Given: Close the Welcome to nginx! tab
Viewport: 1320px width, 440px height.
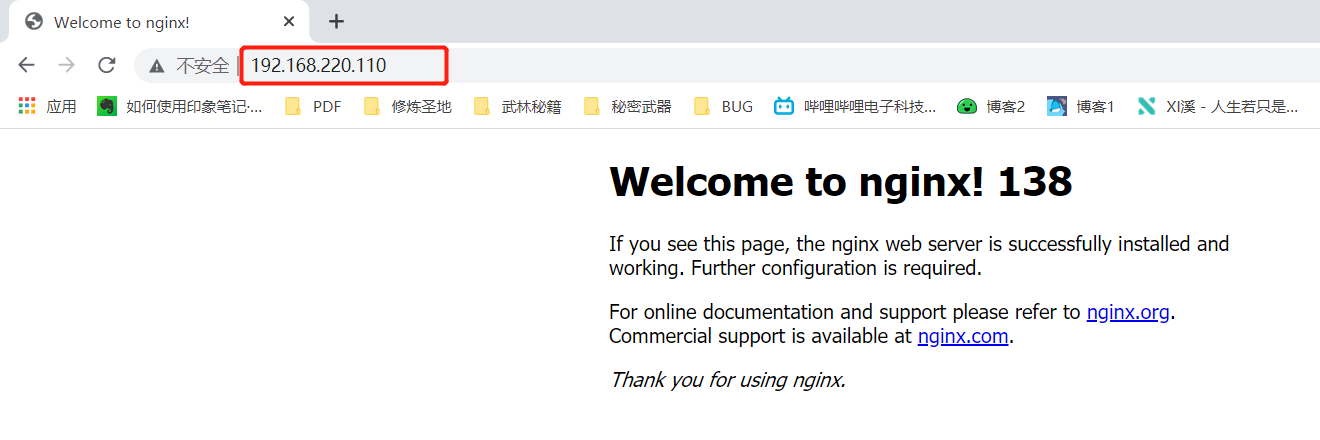Looking at the screenshot, I should click(x=290, y=21).
